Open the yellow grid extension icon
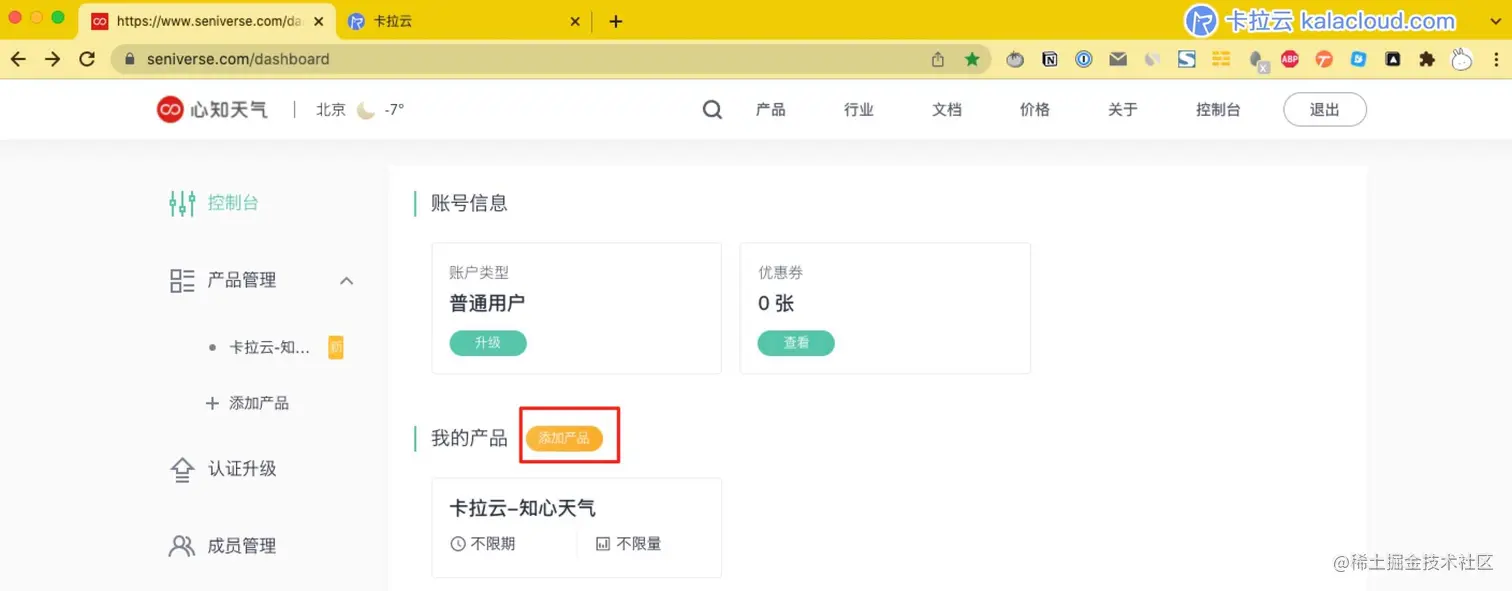 click(1221, 59)
